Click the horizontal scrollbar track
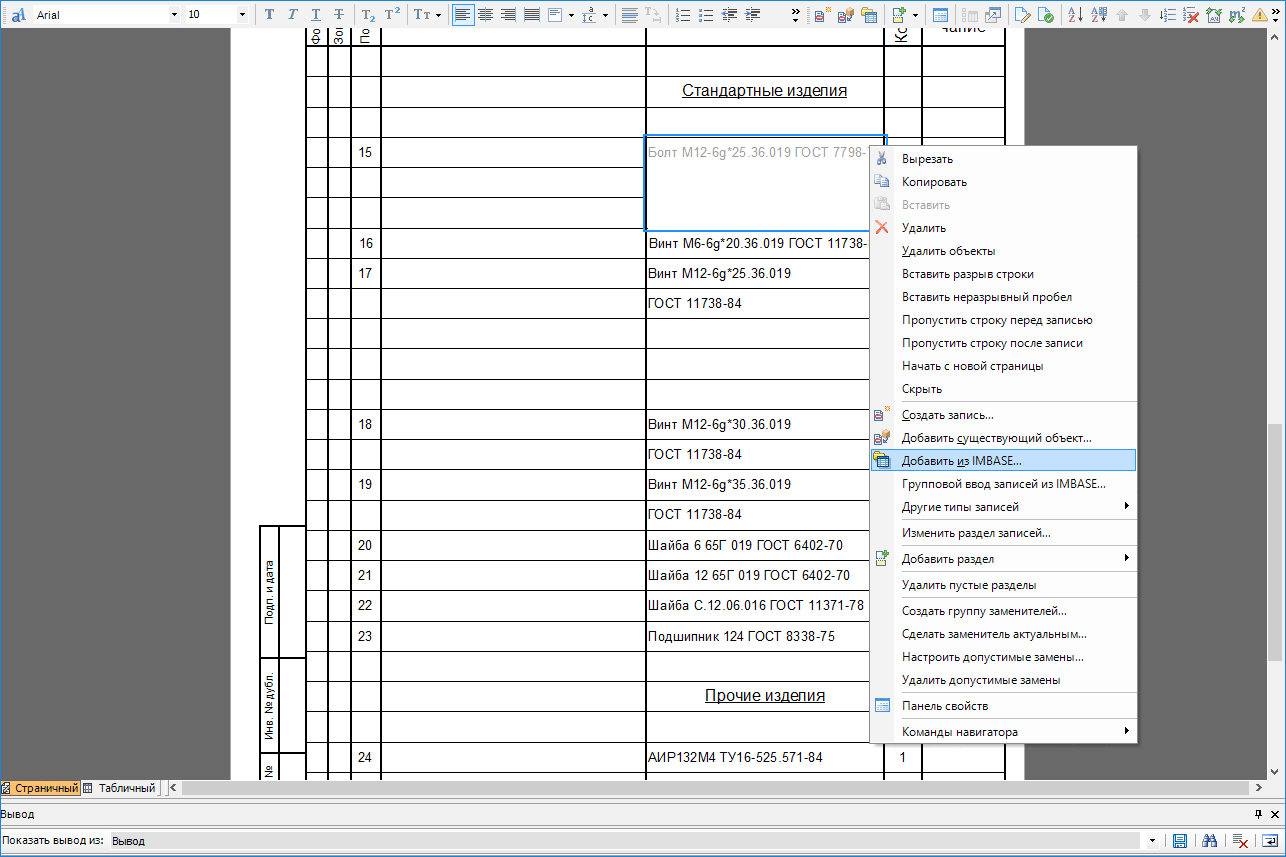 pyautogui.click(x=700, y=788)
